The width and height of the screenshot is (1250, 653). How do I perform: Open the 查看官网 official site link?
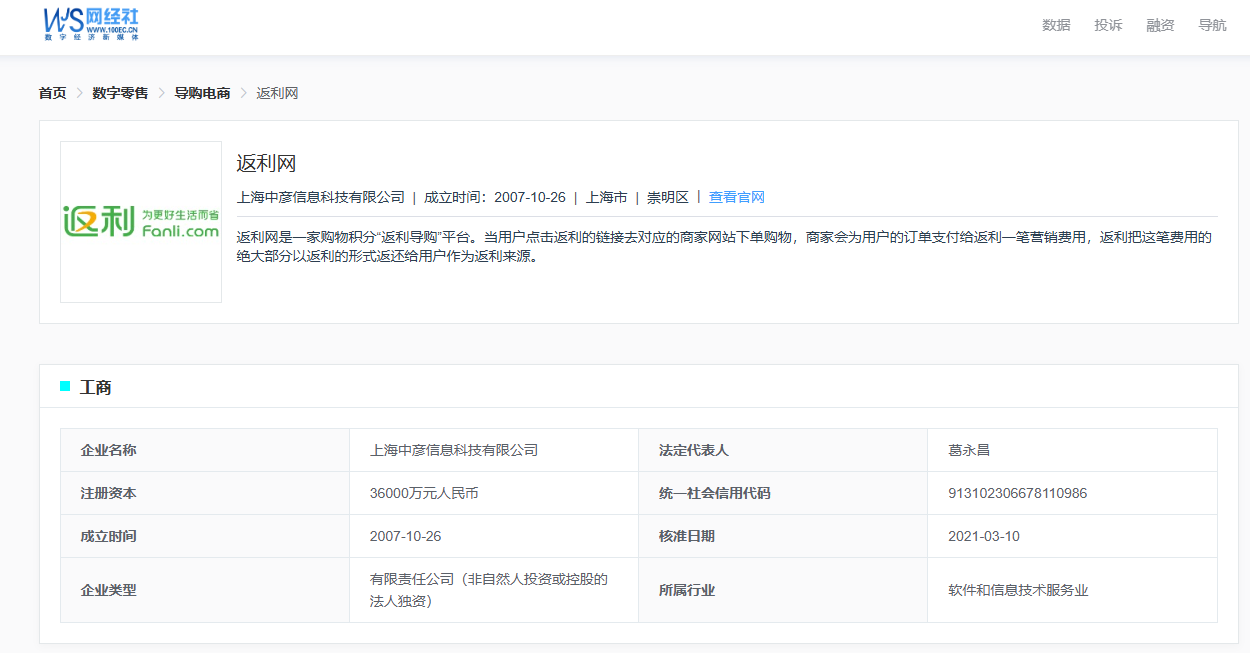pos(736,197)
